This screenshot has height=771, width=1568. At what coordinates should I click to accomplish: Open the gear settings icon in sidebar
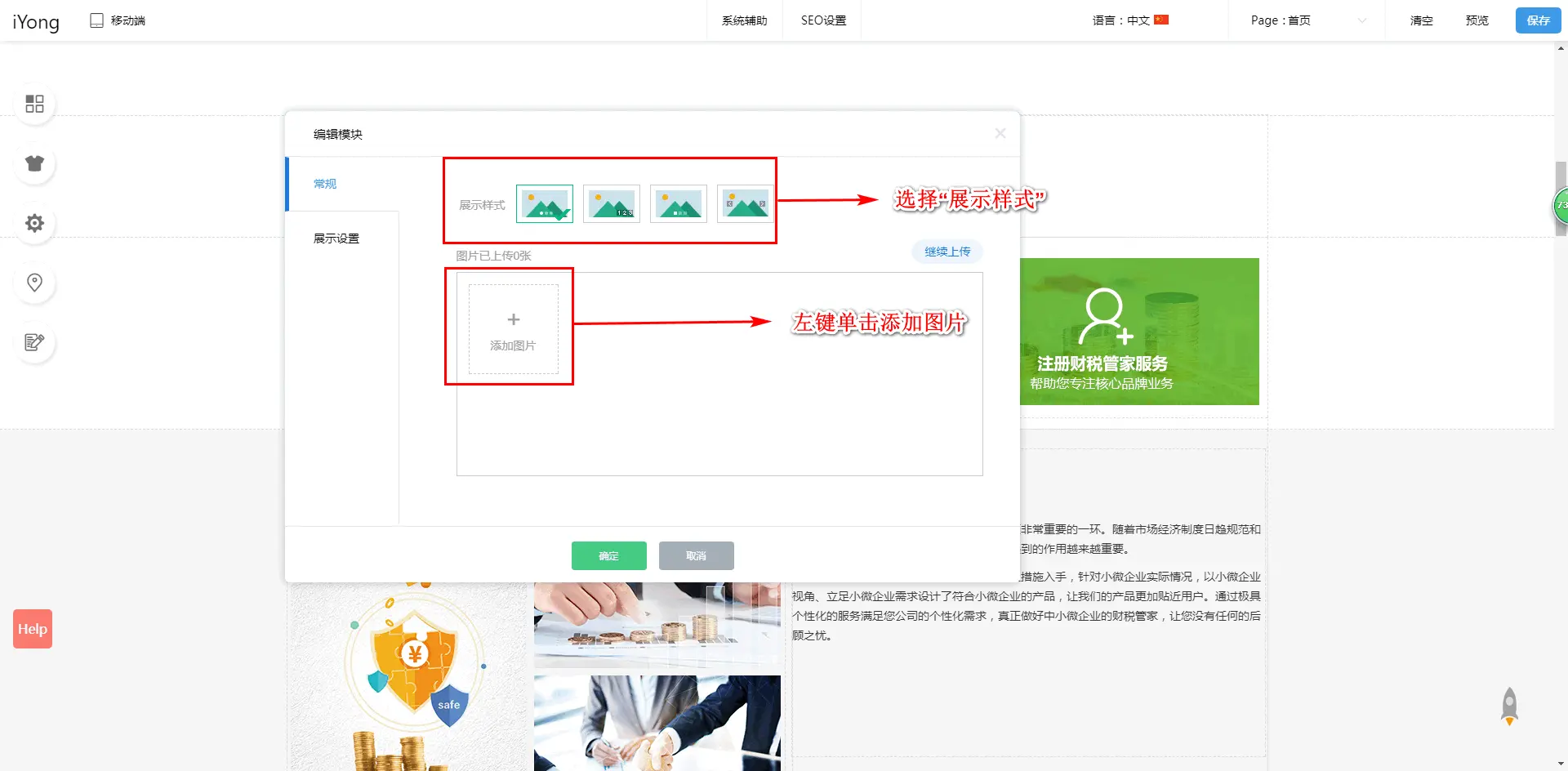34,223
